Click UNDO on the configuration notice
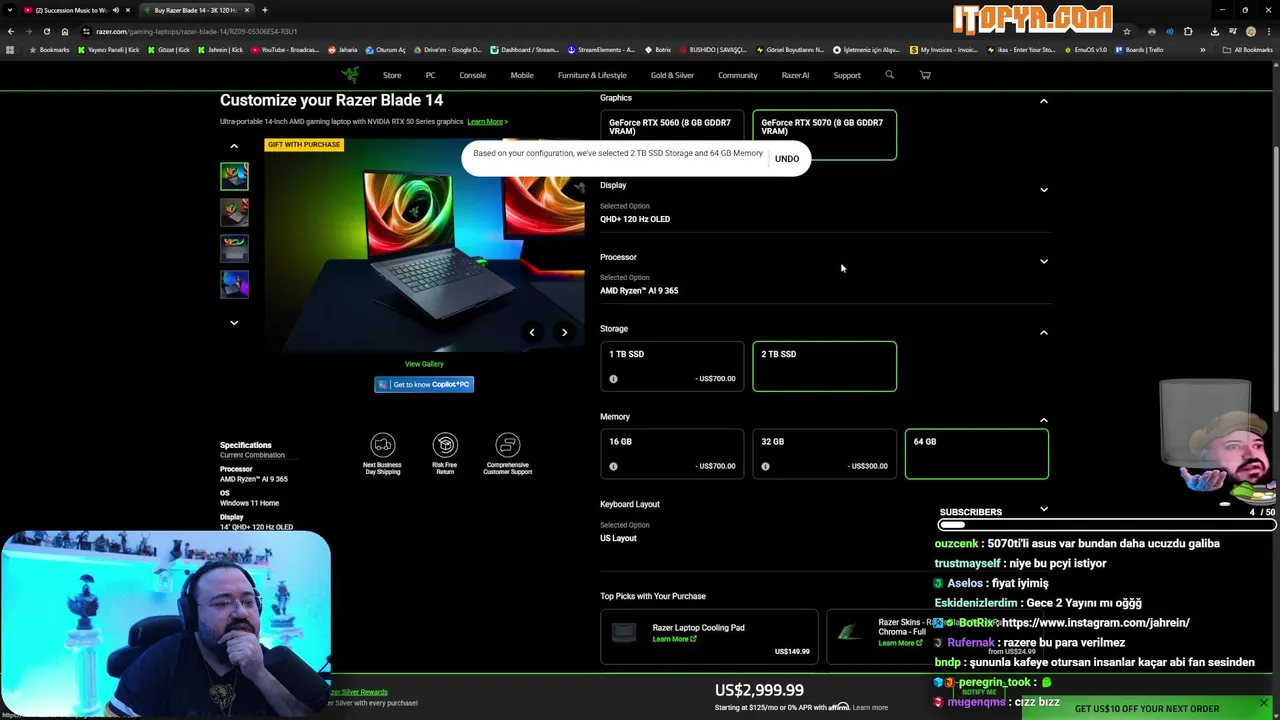Image resolution: width=1280 pixels, height=720 pixels. pos(787,158)
